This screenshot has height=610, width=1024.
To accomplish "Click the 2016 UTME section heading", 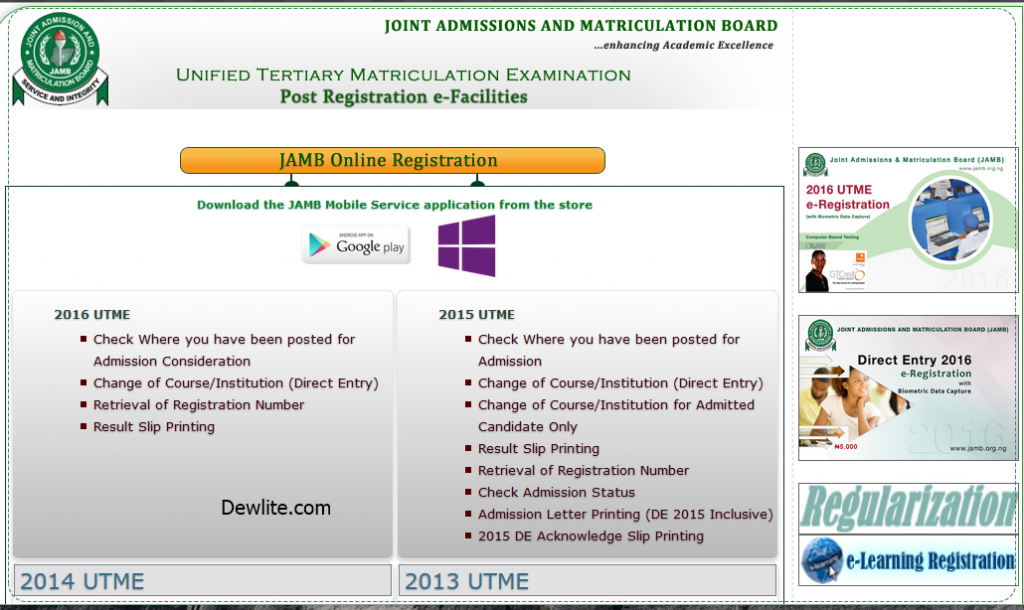I will click(92, 315).
